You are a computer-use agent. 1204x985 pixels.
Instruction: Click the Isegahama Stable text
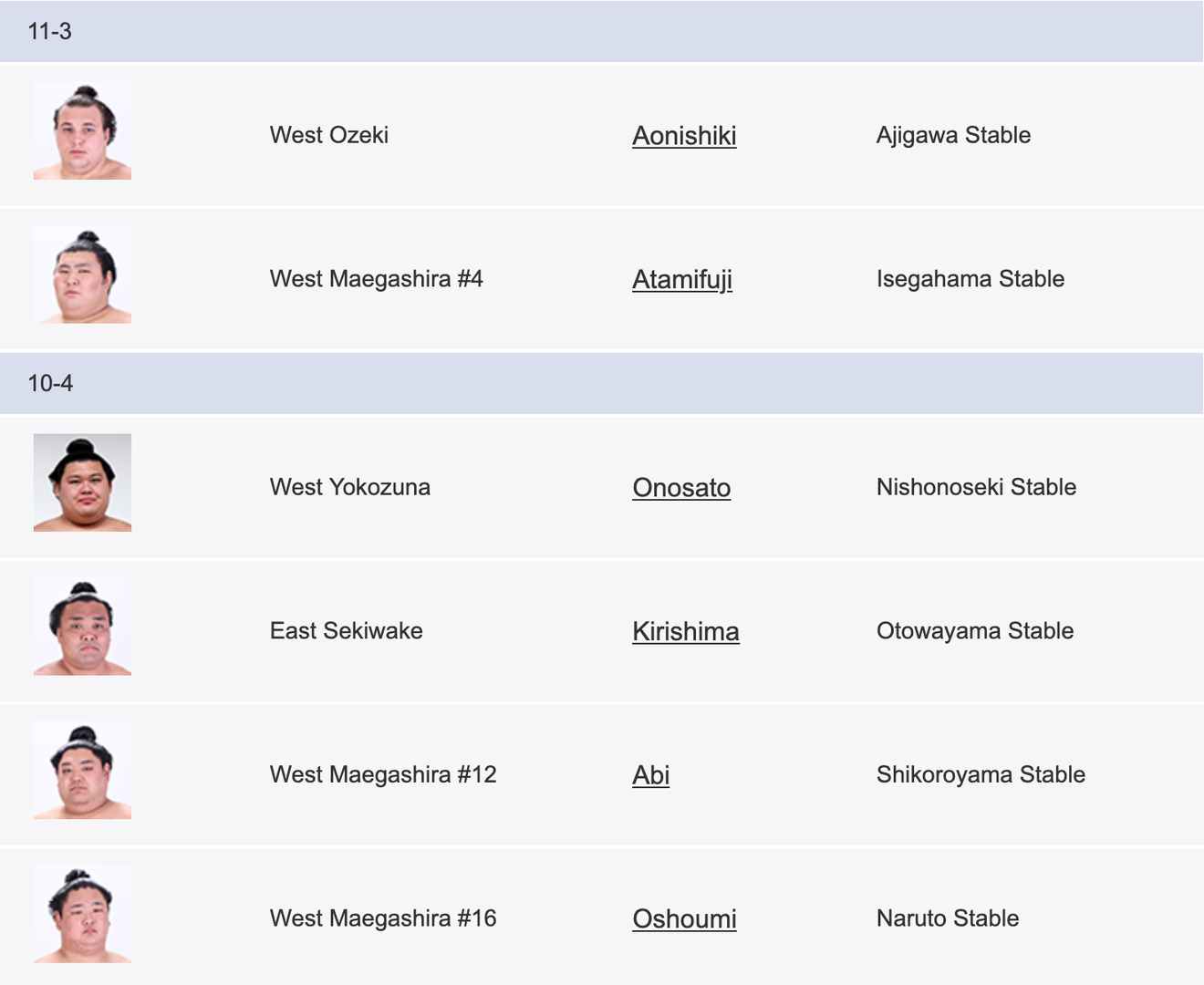[x=970, y=279]
